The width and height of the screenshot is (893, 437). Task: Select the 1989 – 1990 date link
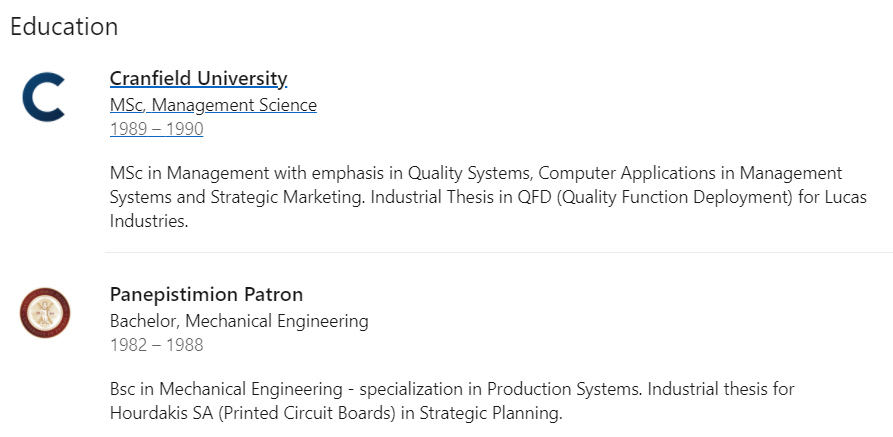click(x=156, y=129)
